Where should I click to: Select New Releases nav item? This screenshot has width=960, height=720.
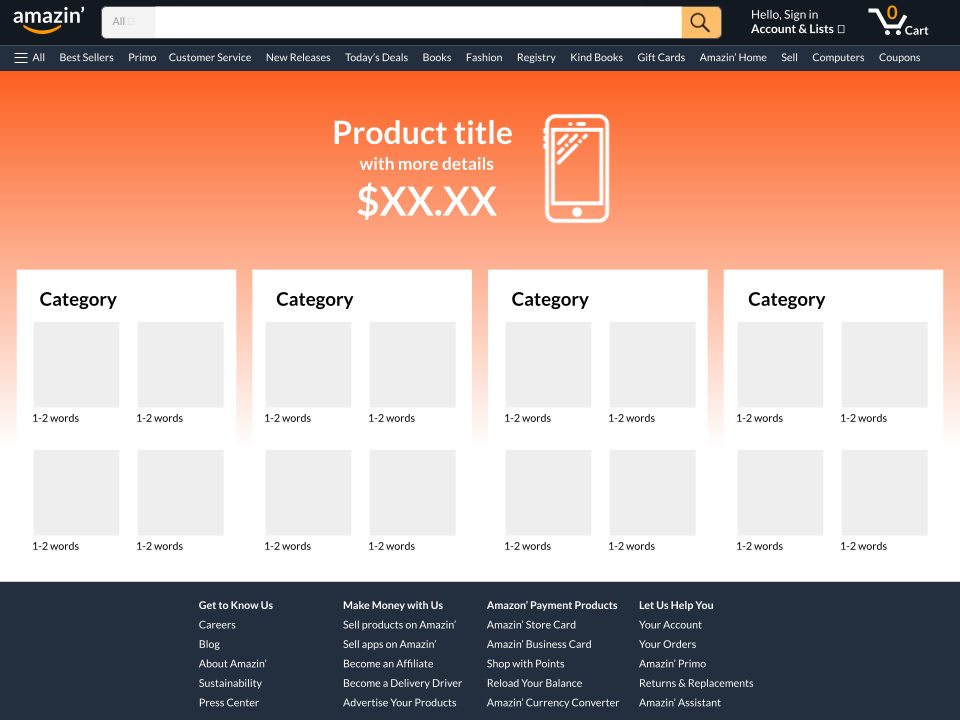(298, 58)
